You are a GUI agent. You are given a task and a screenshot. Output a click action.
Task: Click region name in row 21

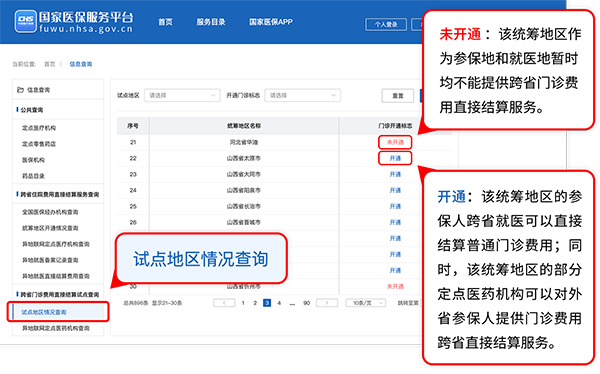pos(244,142)
